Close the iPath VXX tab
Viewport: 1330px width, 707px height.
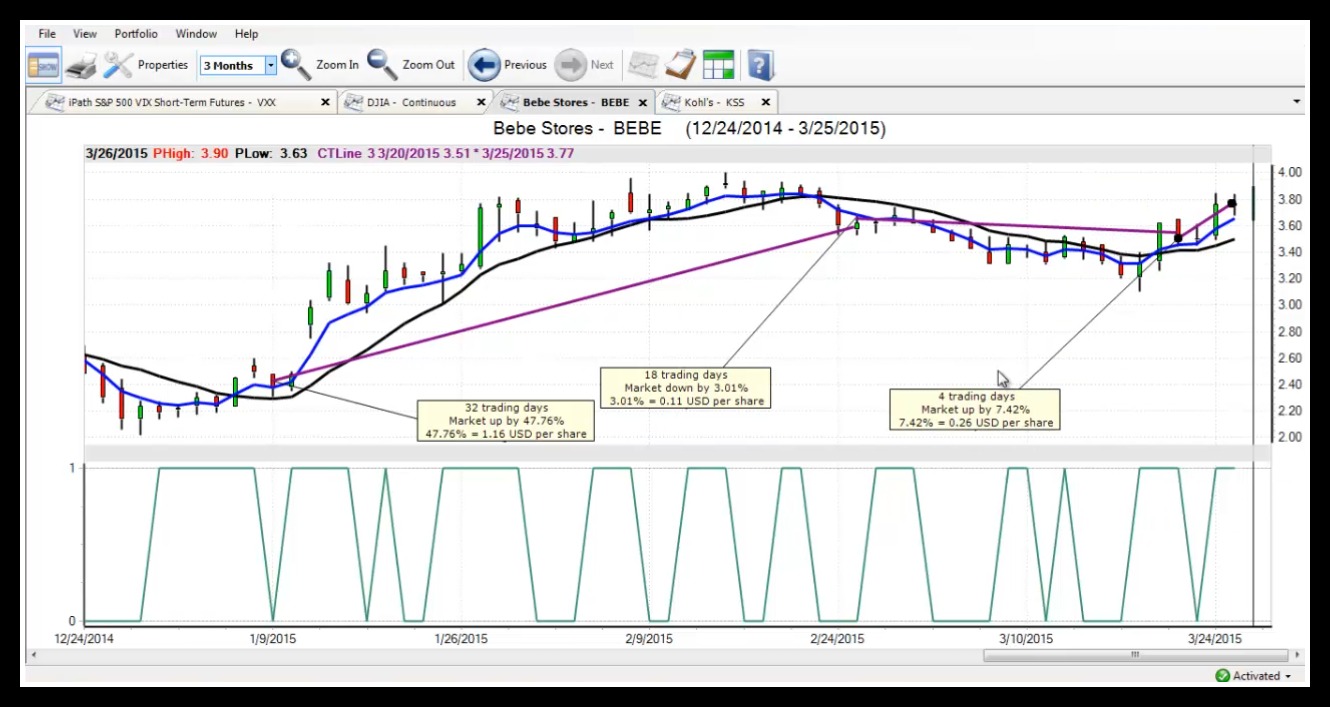pyautogui.click(x=325, y=102)
